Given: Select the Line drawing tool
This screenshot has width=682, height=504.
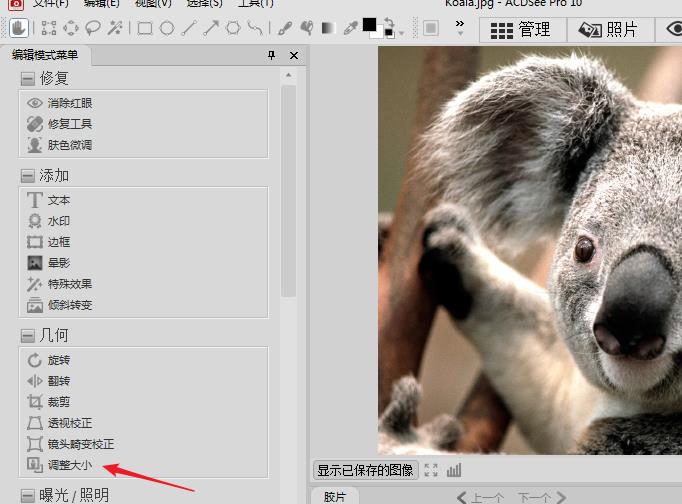Looking at the screenshot, I should click(189, 28).
